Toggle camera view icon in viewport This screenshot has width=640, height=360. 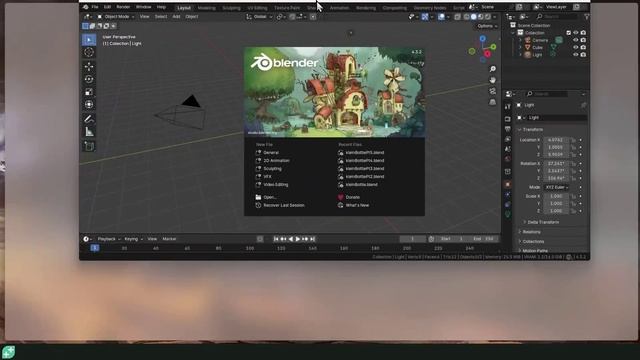pos(493,91)
